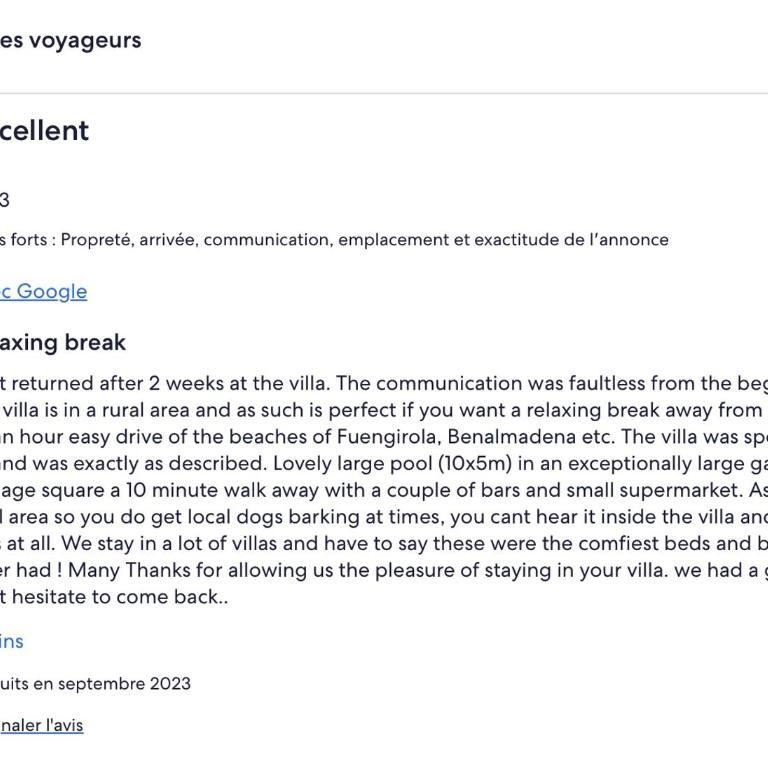Viewport: 768px width, 768px height.
Task: Collapse the review using the blue 'ins' link
Action: click(x=11, y=641)
